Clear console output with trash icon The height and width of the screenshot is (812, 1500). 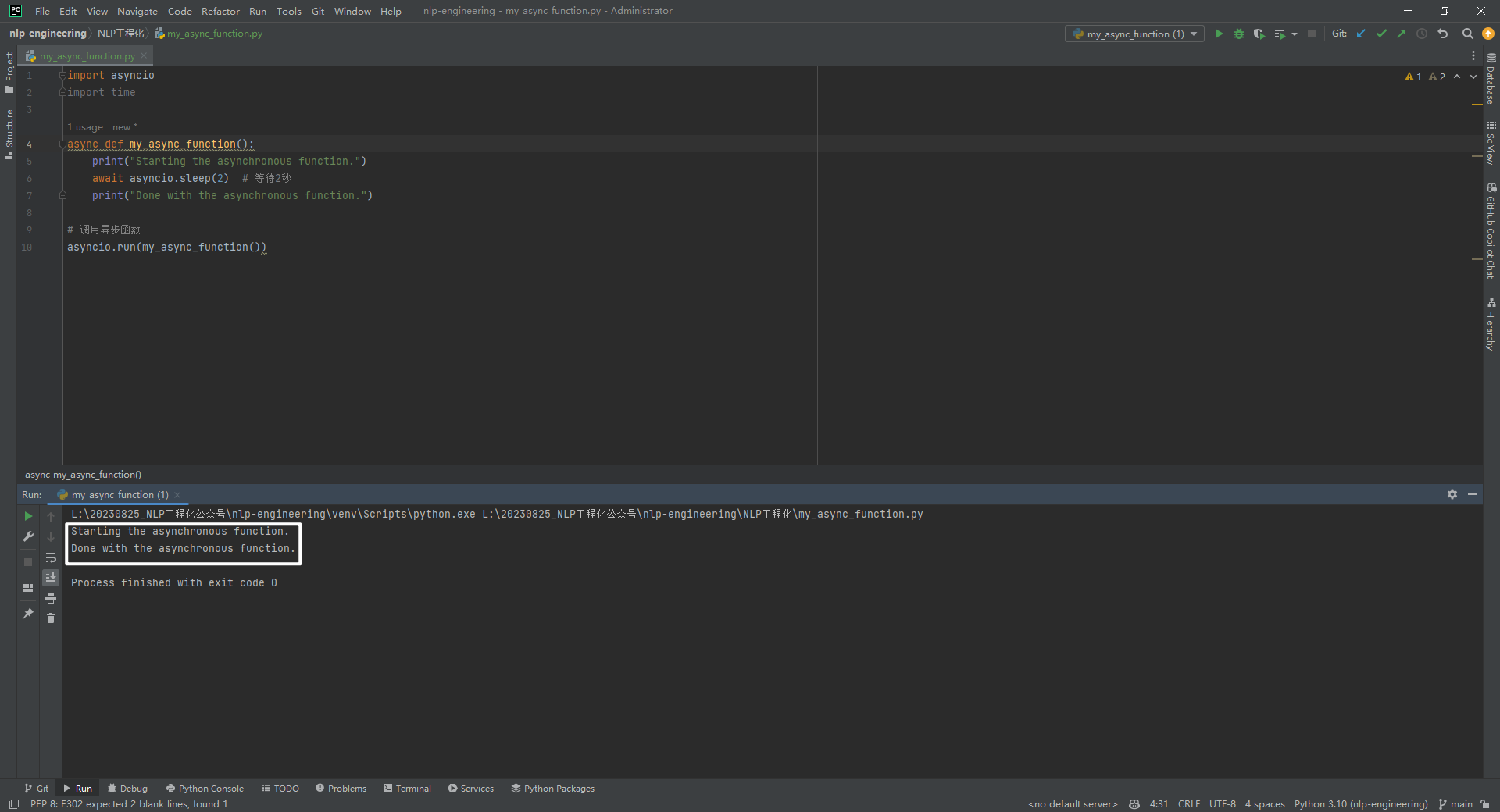click(51, 618)
